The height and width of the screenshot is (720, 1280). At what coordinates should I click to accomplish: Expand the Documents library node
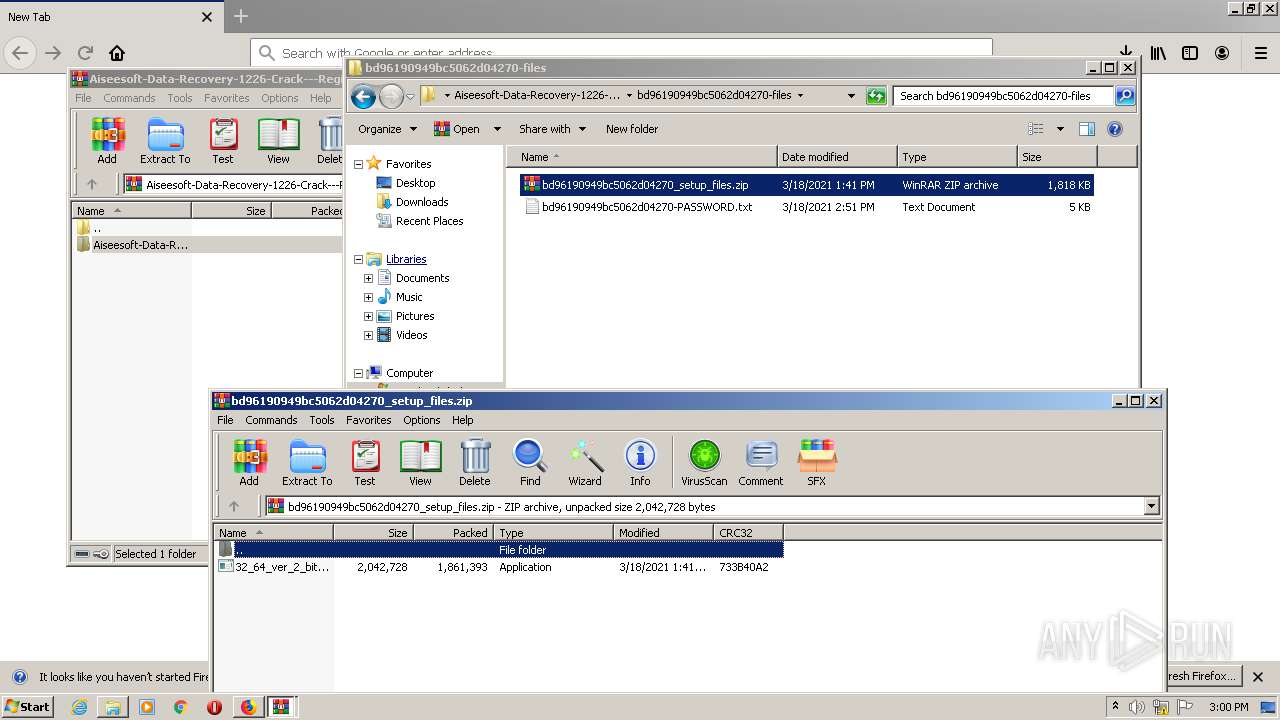(368, 278)
